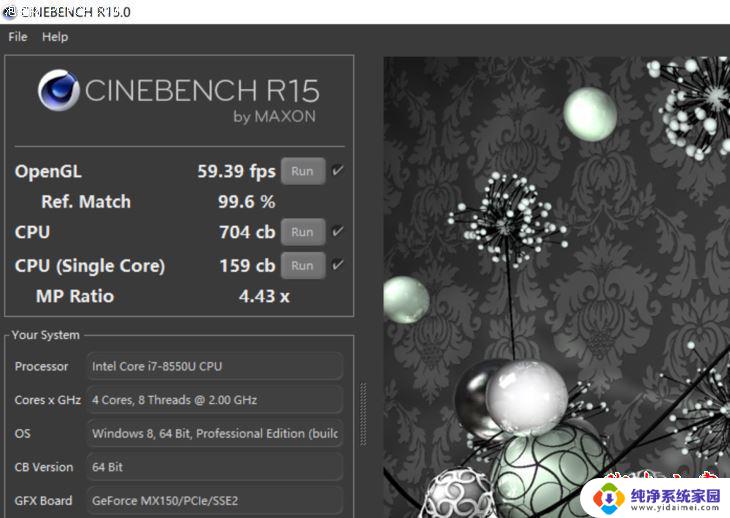Click the OpenGL label

point(48,171)
